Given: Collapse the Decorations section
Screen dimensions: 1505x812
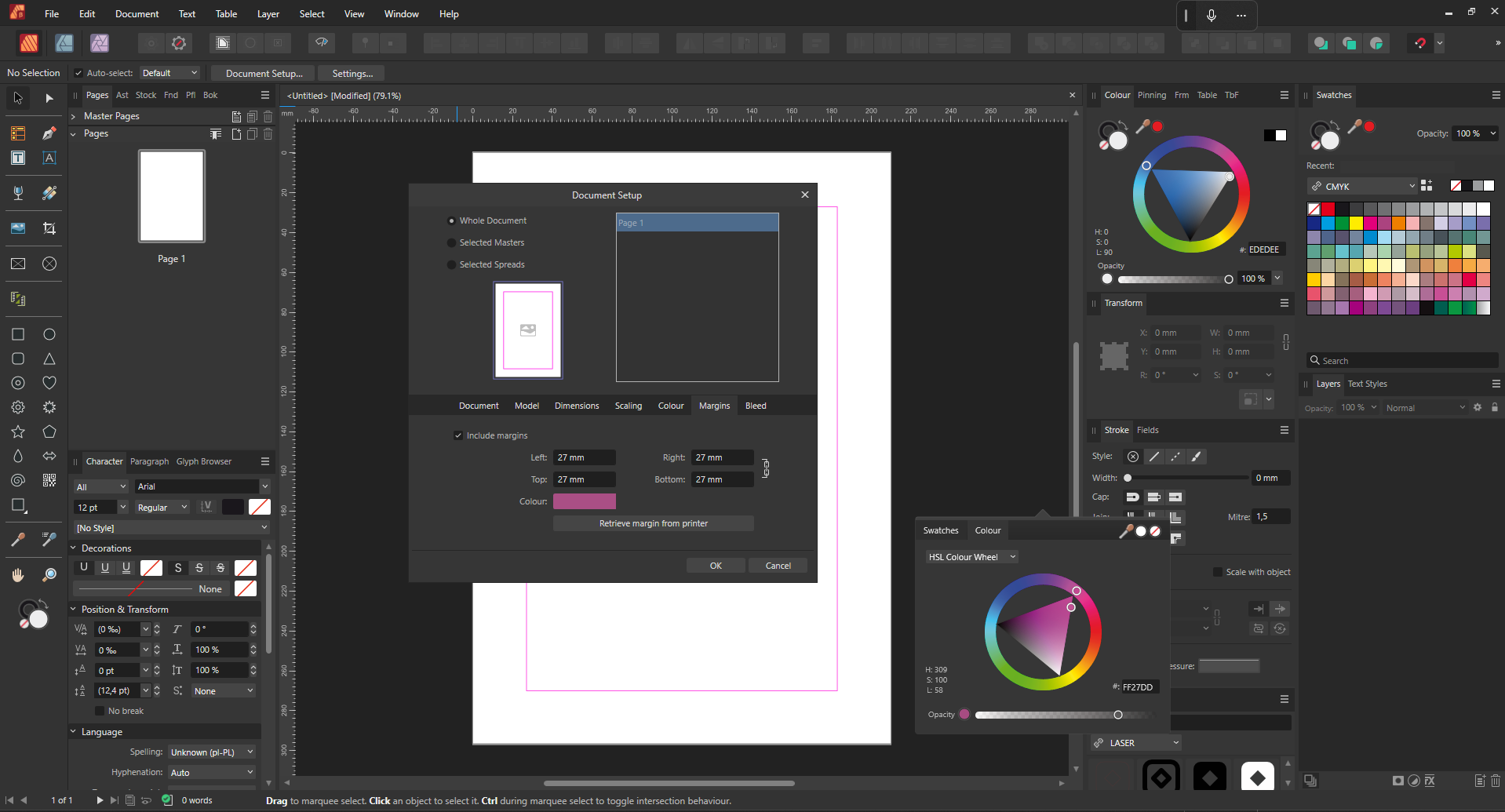Looking at the screenshot, I should 74,548.
